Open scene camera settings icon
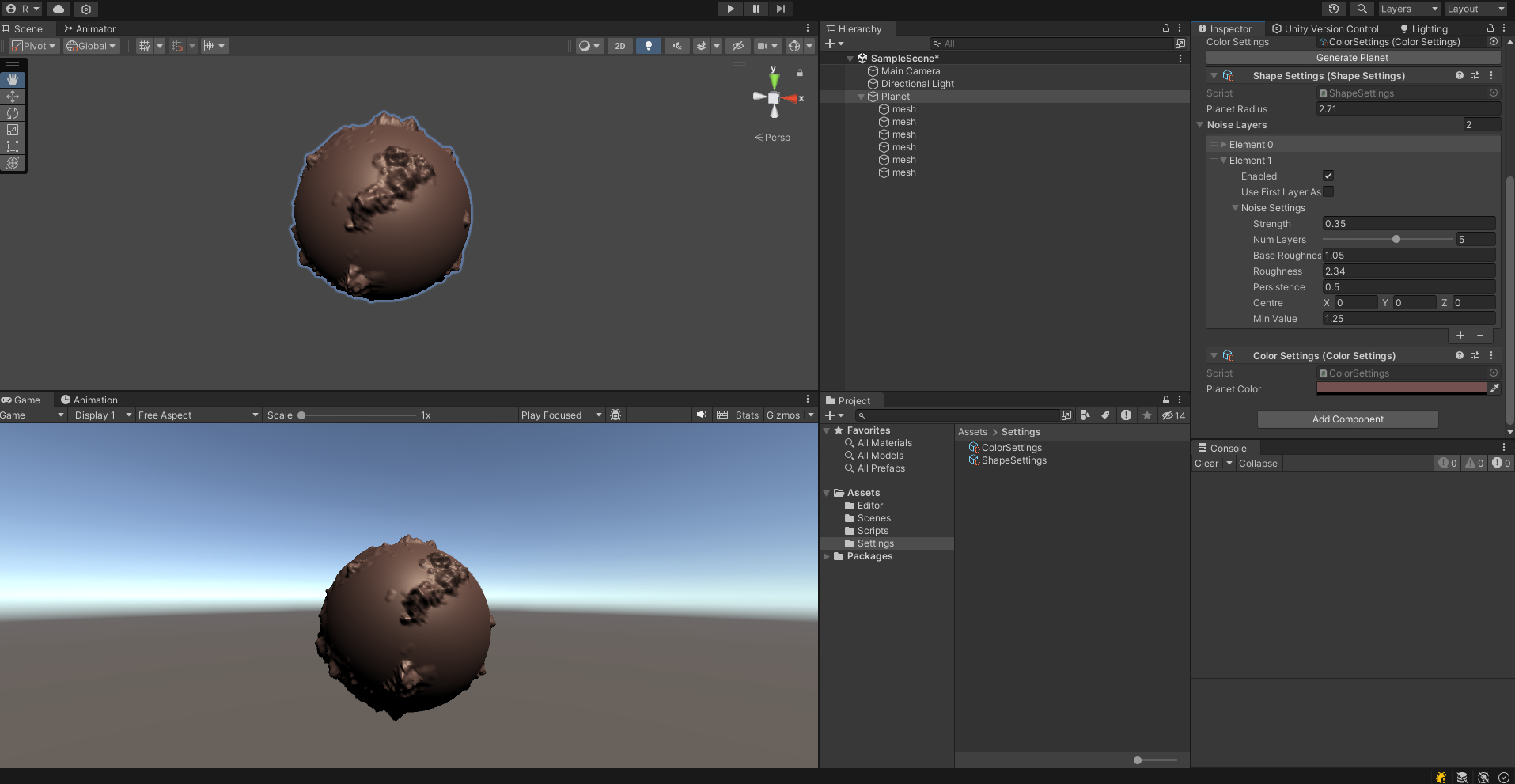 [763, 46]
